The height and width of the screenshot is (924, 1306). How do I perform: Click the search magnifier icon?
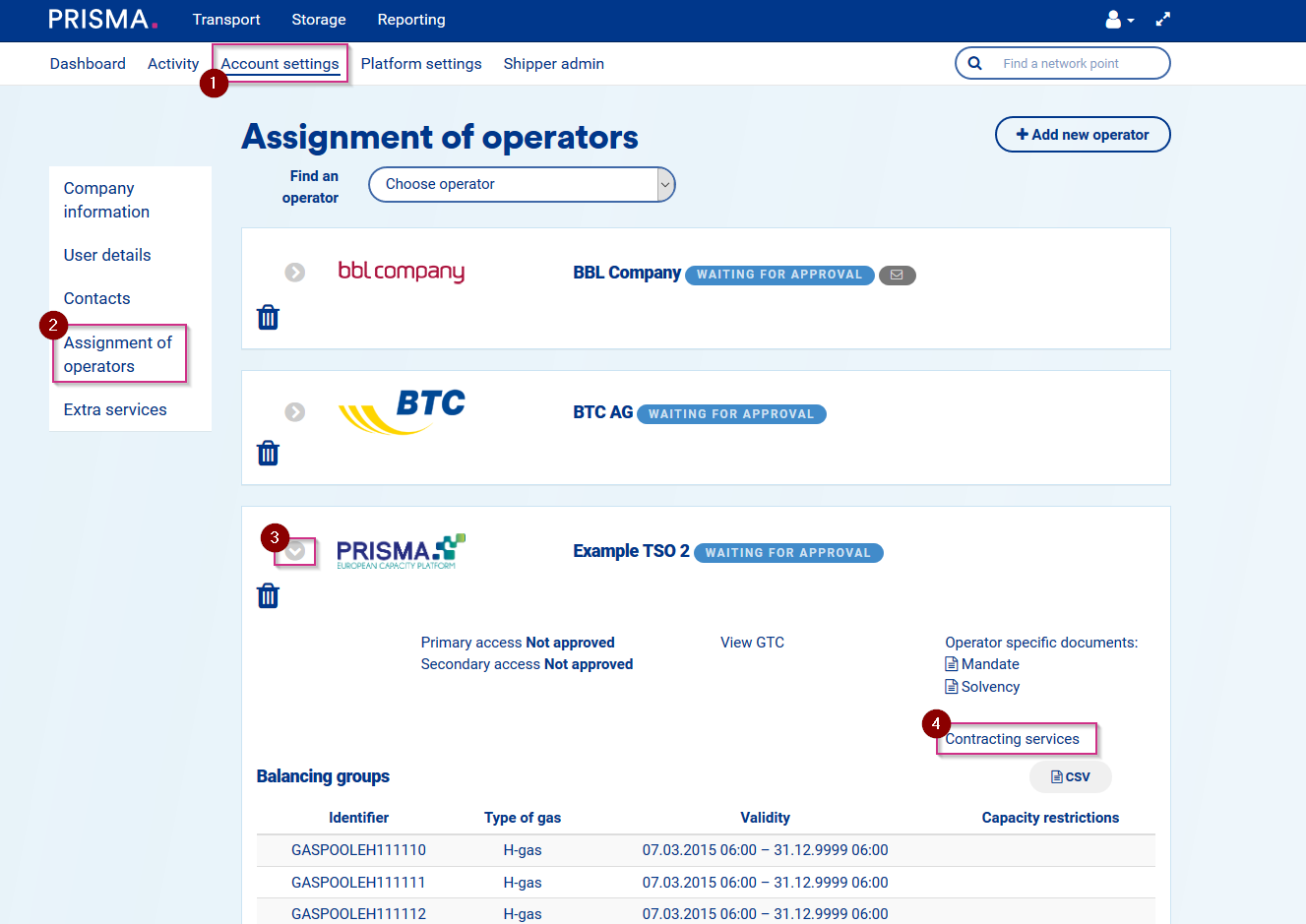[x=974, y=63]
